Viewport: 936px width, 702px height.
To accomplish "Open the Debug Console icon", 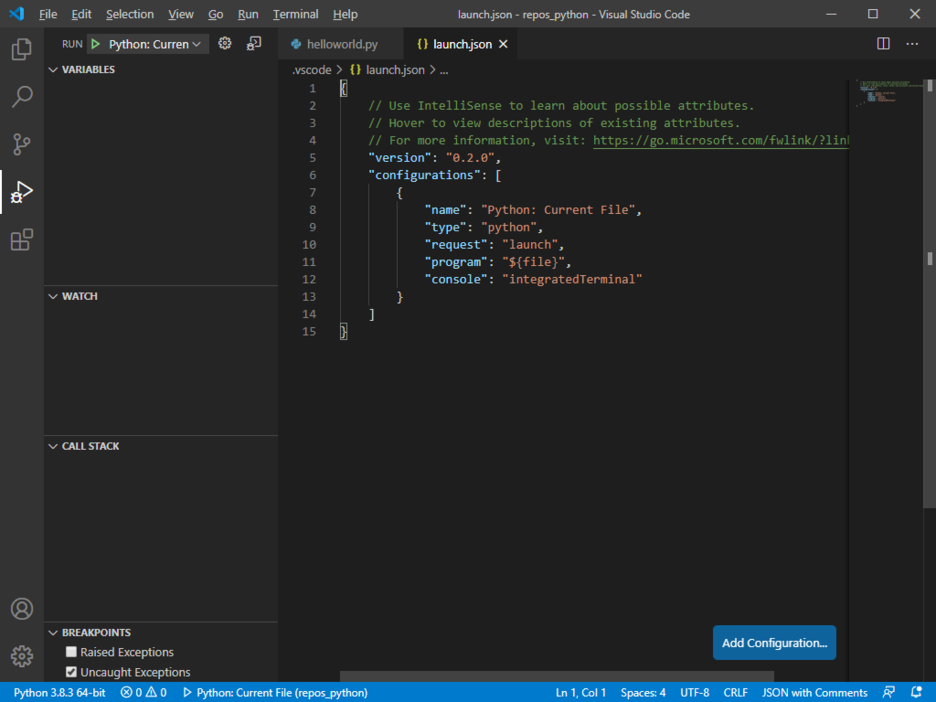I will click(254, 44).
